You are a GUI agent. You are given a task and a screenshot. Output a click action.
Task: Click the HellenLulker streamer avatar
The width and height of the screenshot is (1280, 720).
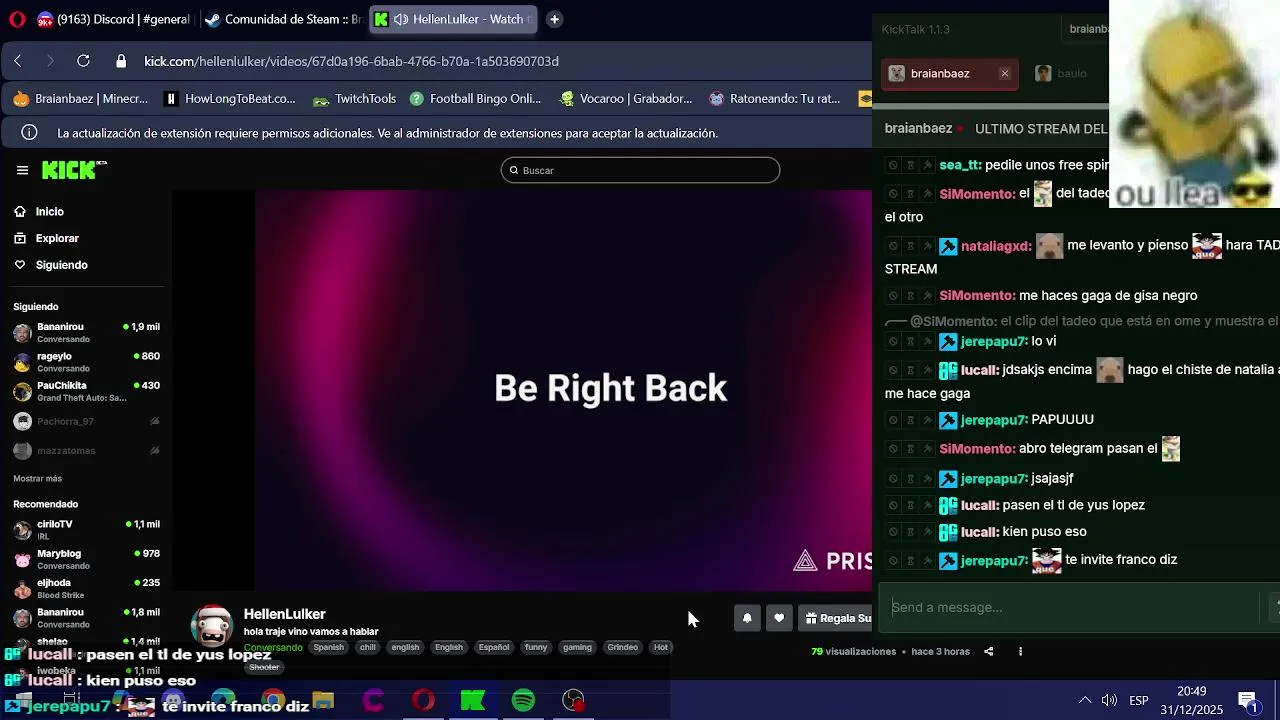(212, 626)
